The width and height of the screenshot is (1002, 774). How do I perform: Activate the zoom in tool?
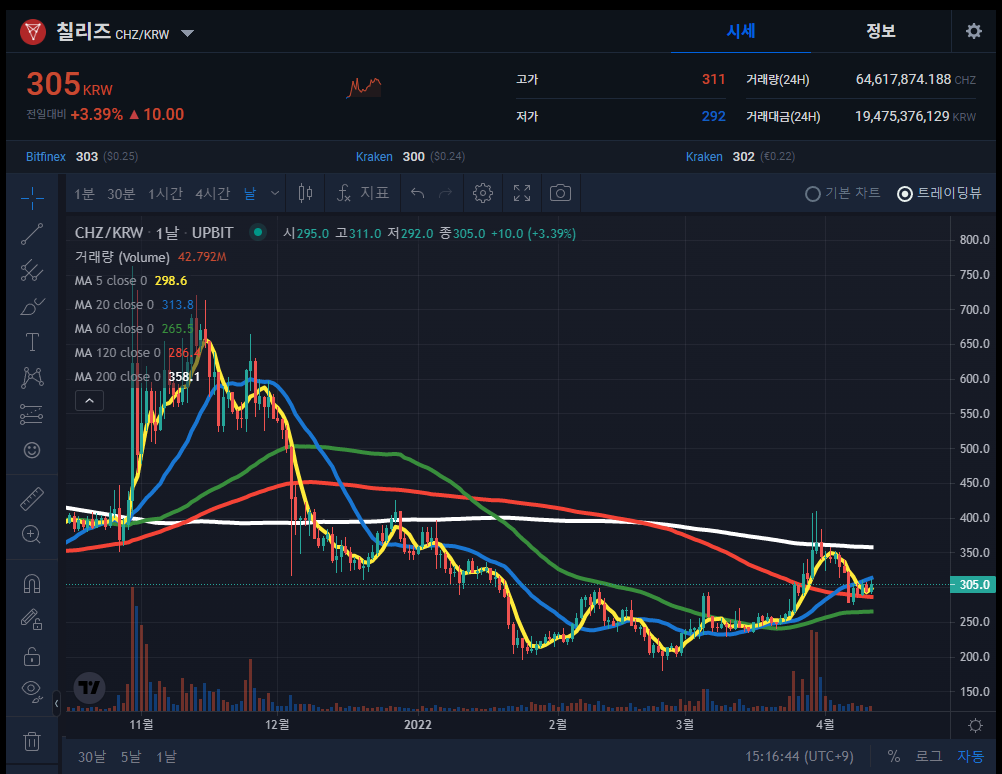coord(32,534)
